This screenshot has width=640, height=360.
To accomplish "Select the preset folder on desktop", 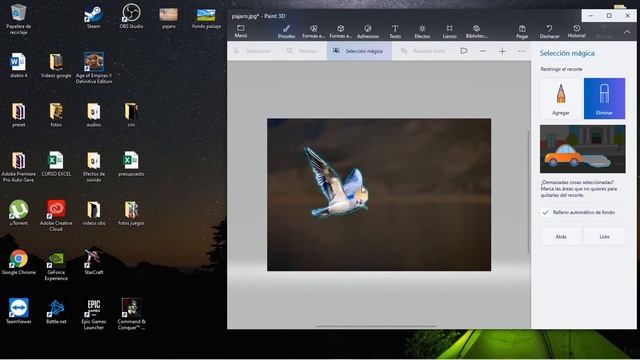I will pyautogui.click(x=18, y=115).
